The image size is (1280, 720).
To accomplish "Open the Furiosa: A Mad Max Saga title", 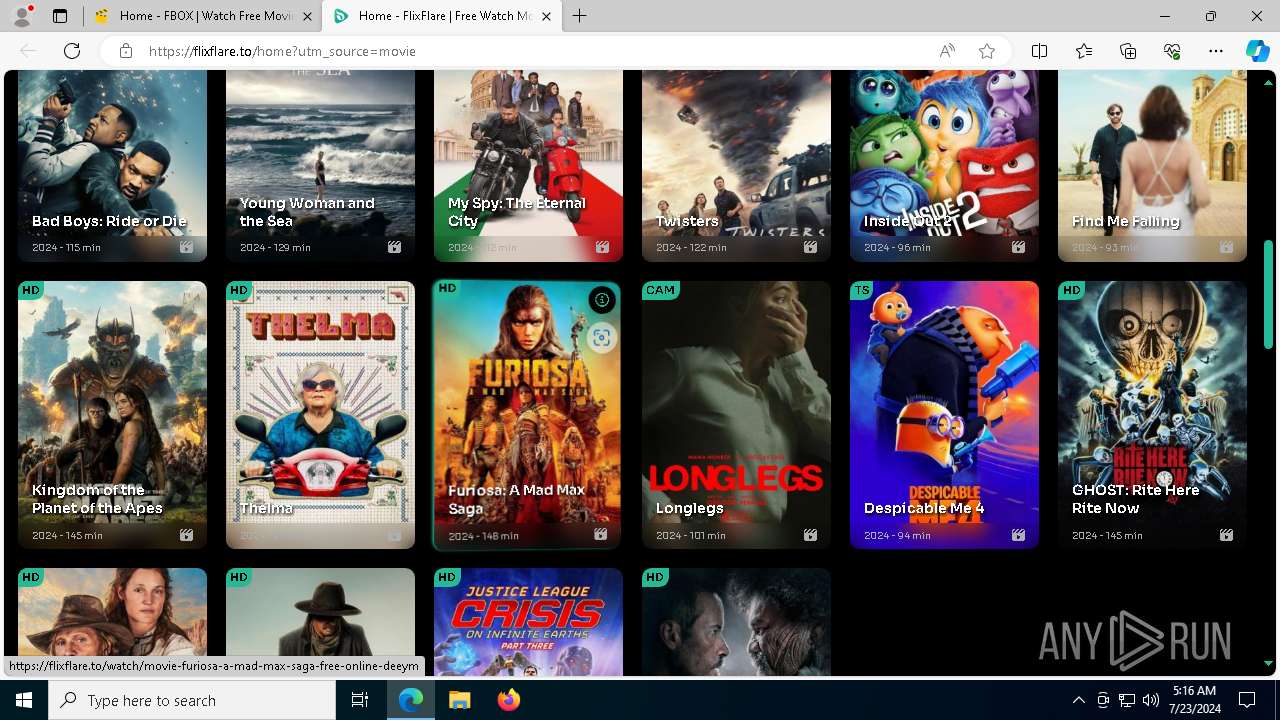I will tap(516, 499).
